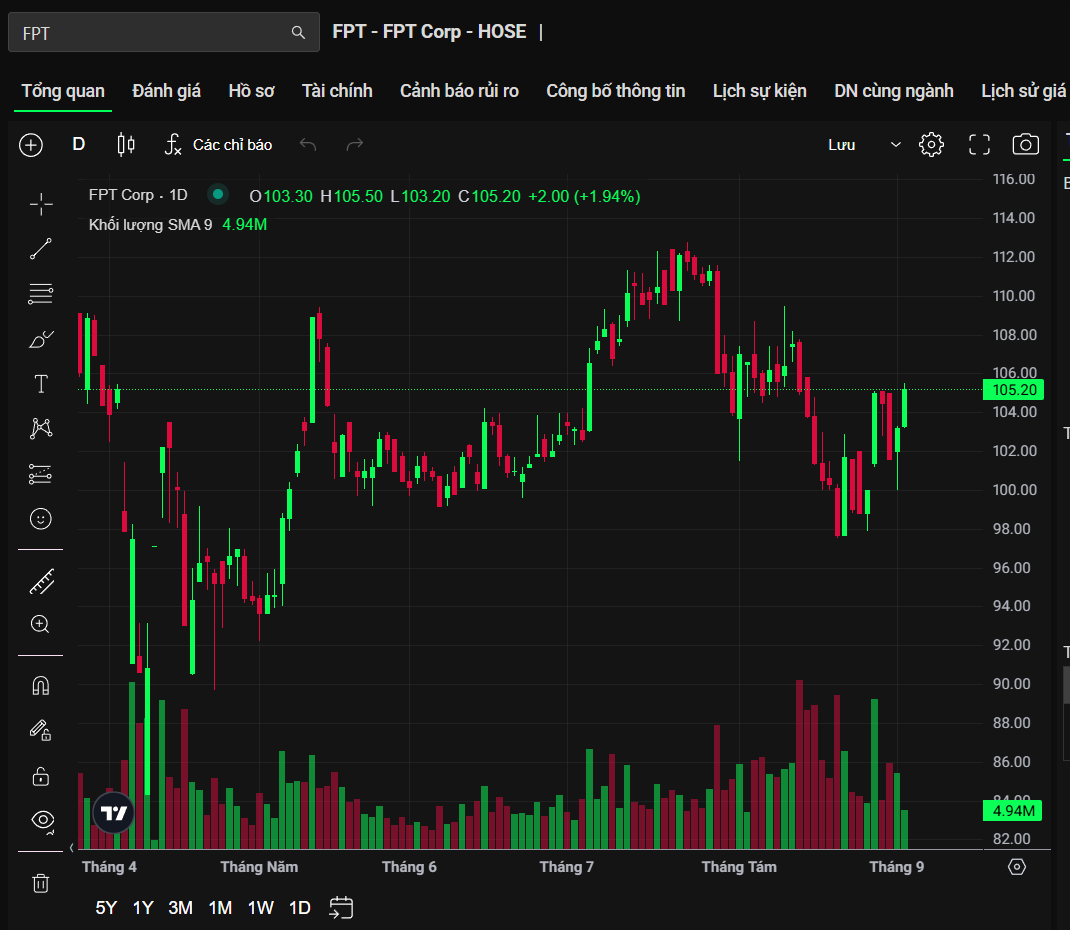Click the FPT - FPT Corp - HOSE title
Viewport: 1070px width, 930px height.
coord(429,31)
